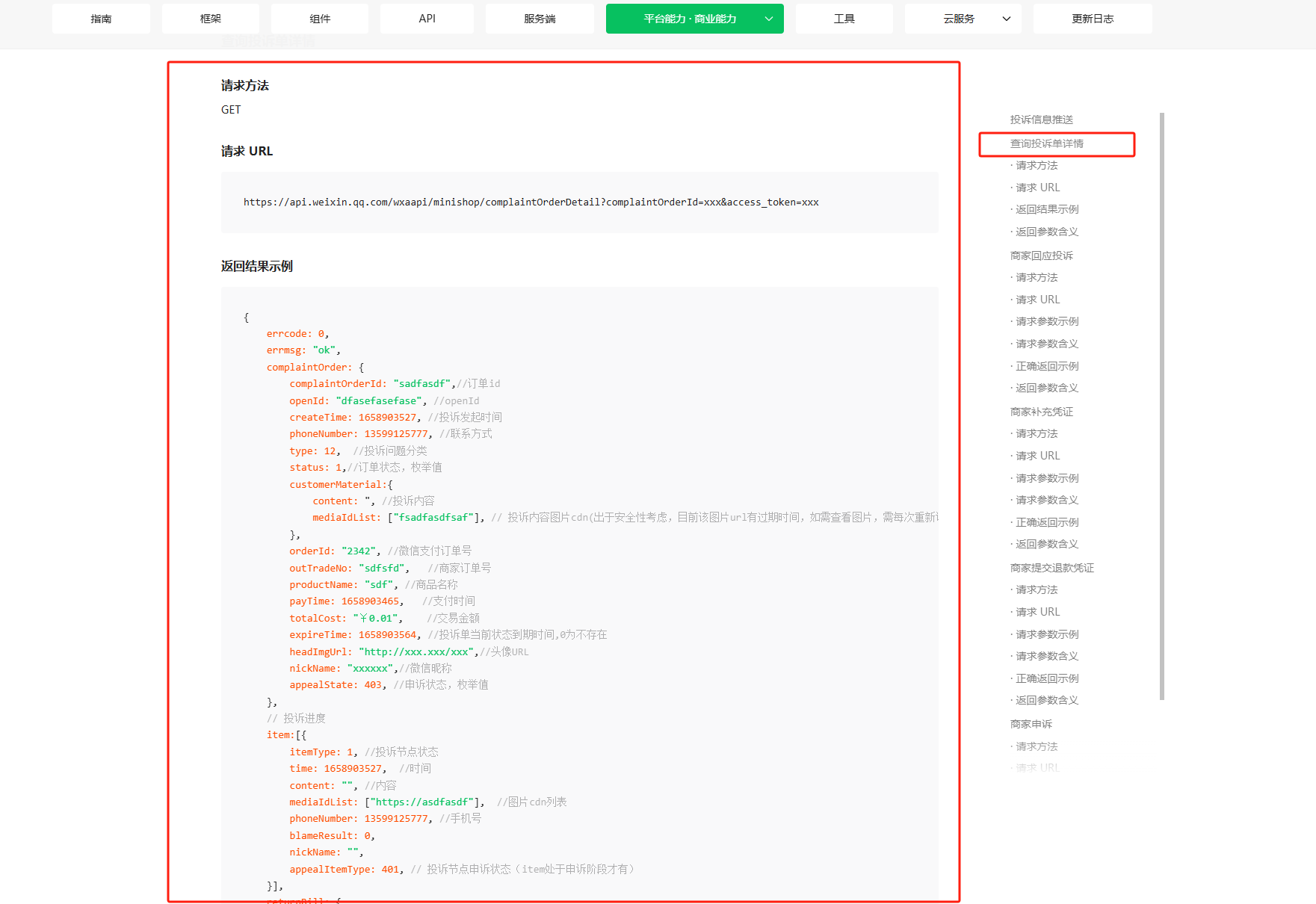Image resolution: width=1316 pixels, height=904 pixels.
Task: Open 正确返回示例 under 商家回应投诉
Action: coord(1047,366)
